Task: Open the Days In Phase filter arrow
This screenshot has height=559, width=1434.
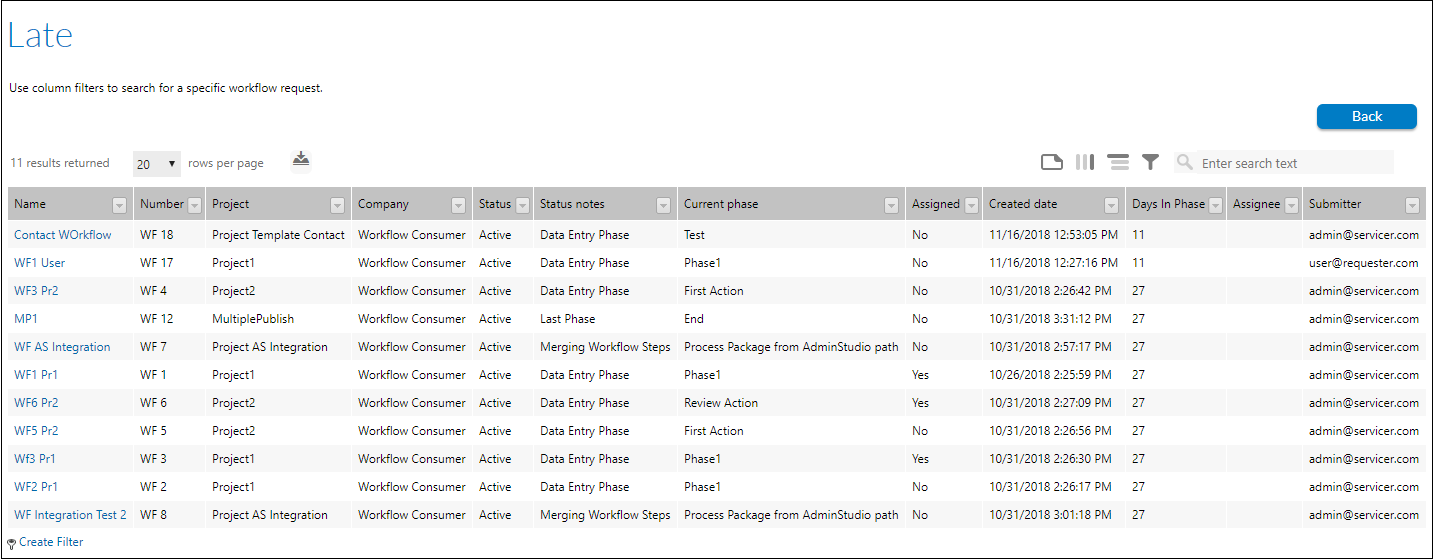Action: [1216, 205]
